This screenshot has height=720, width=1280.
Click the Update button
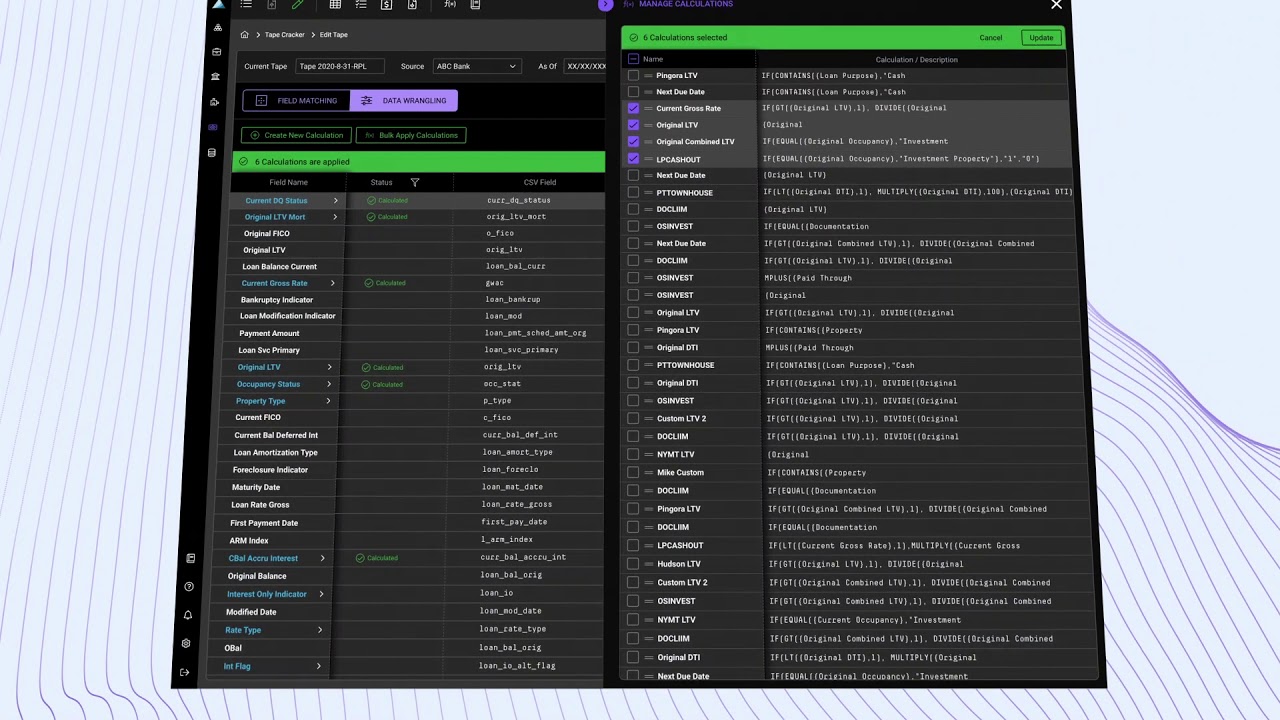pyautogui.click(x=1041, y=38)
